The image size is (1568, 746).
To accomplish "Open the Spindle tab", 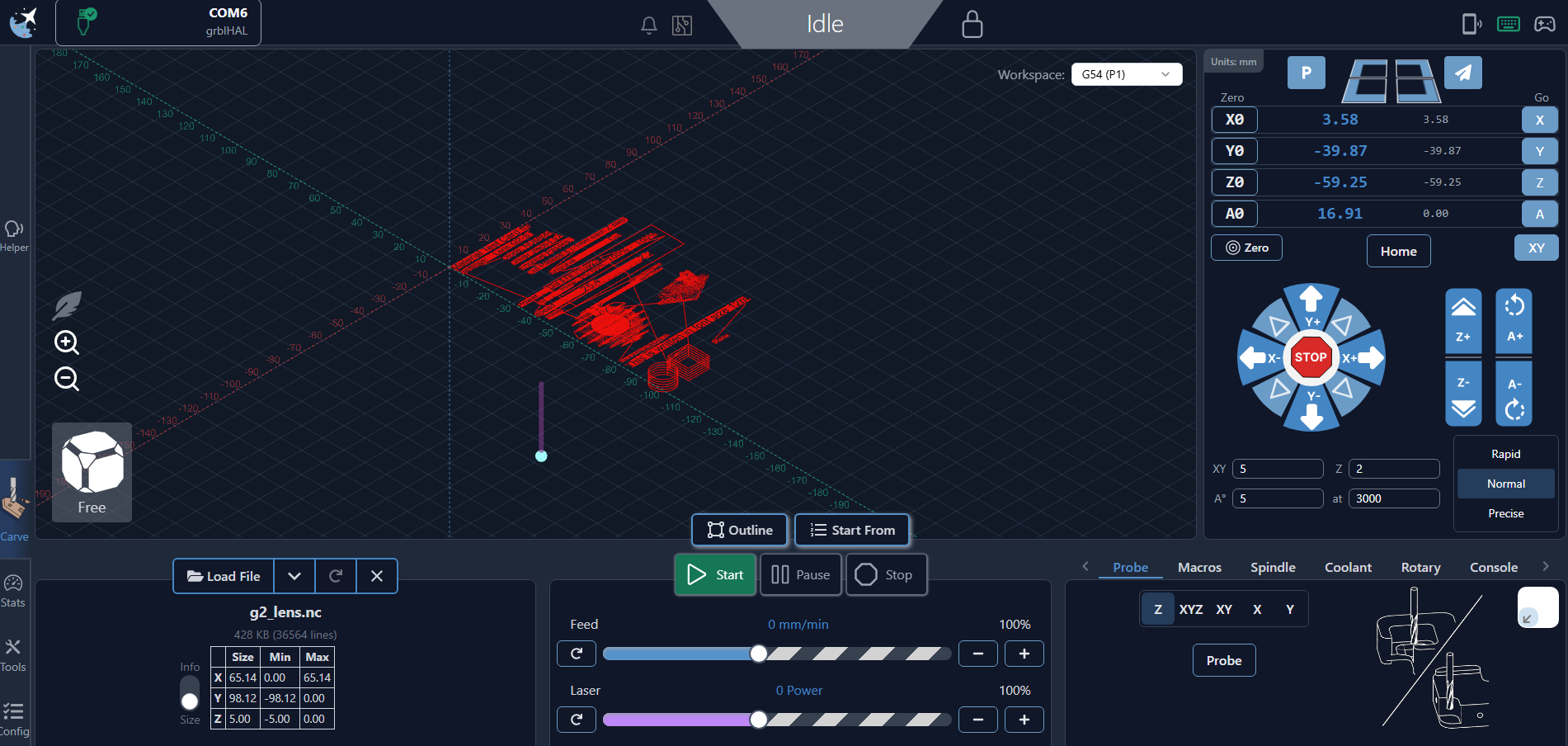I will pos(1273,567).
